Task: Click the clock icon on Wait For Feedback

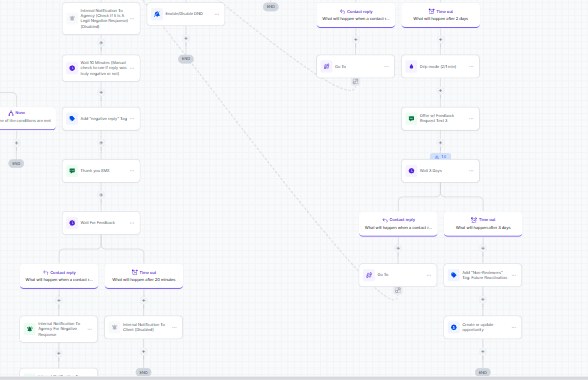Action: pyautogui.click(x=72, y=223)
